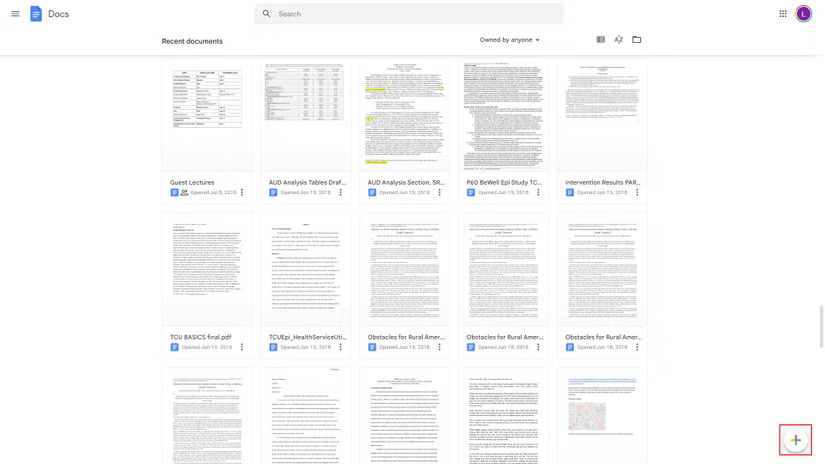Screen dimensions: 825x464
Task: Click the page vertical scrollbar
Action: 821,327
